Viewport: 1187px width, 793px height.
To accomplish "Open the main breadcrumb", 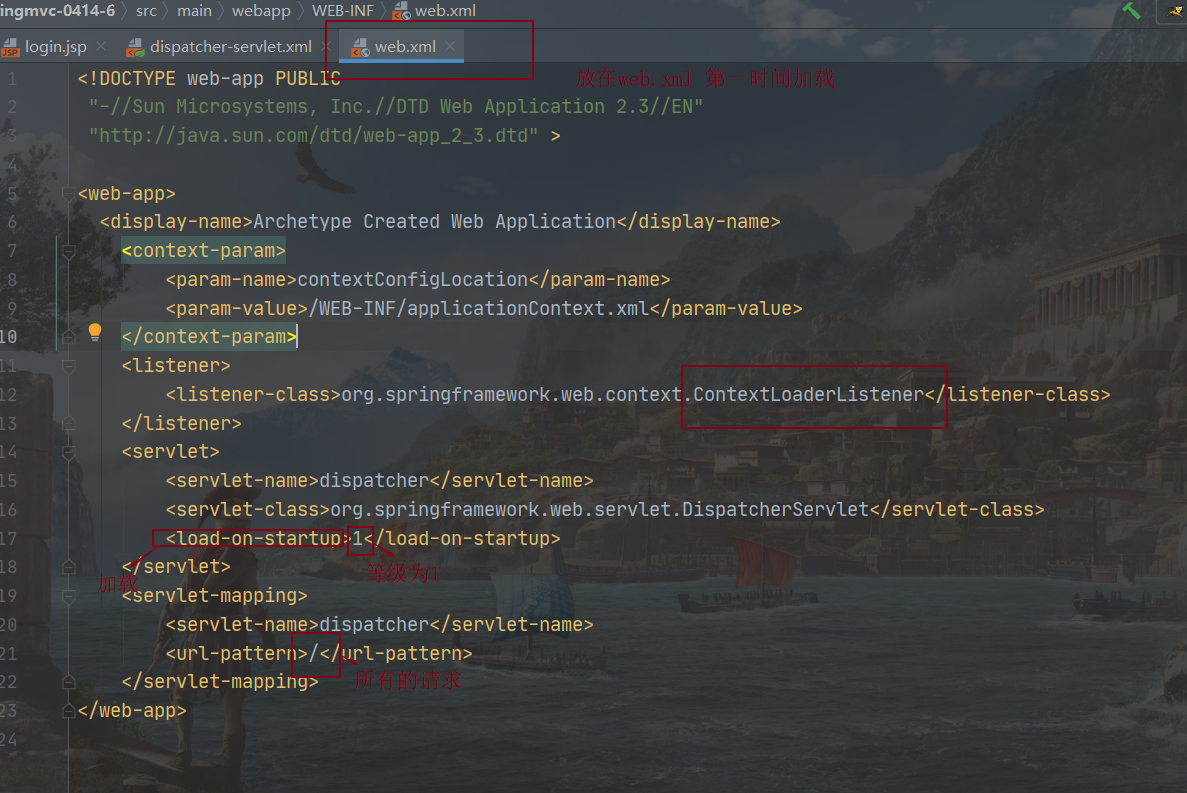I will tap(195, 11).
